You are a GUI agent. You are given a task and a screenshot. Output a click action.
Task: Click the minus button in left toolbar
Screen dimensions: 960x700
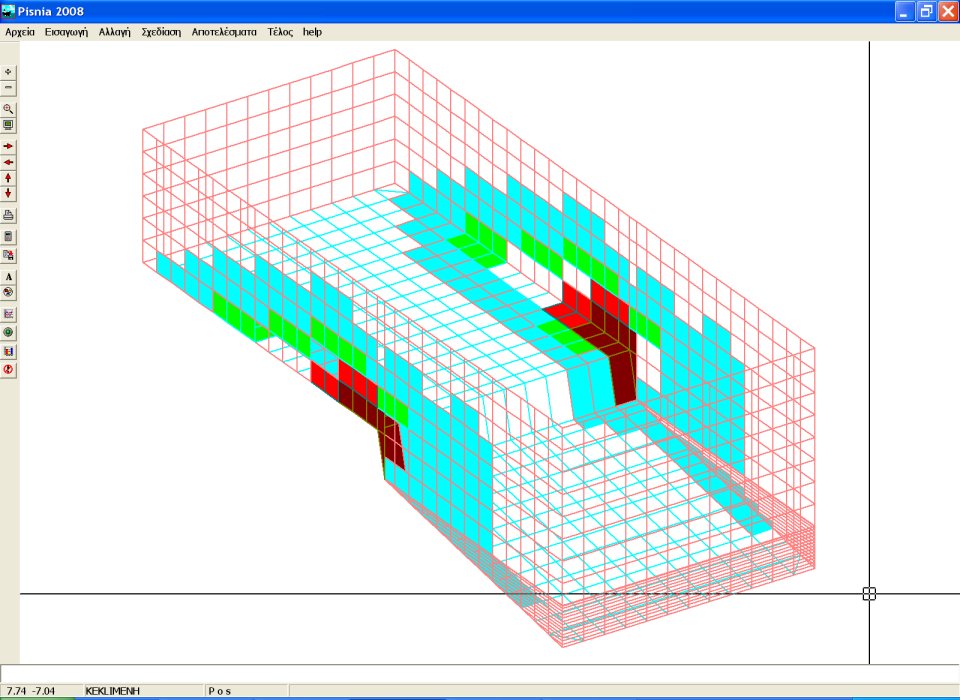(x=9, y=88)
